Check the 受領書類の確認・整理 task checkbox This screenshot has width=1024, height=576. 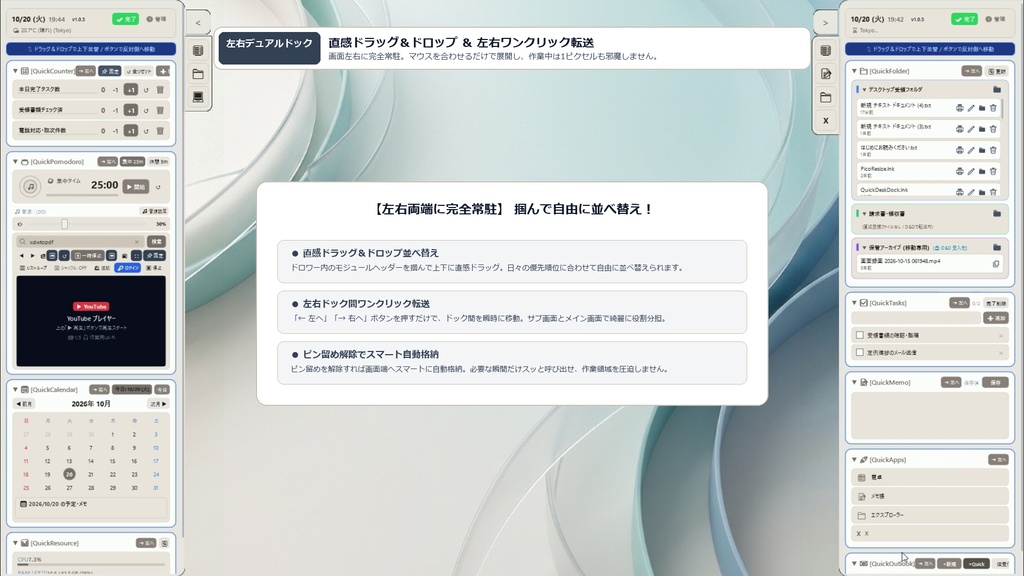tap(860, 335)
